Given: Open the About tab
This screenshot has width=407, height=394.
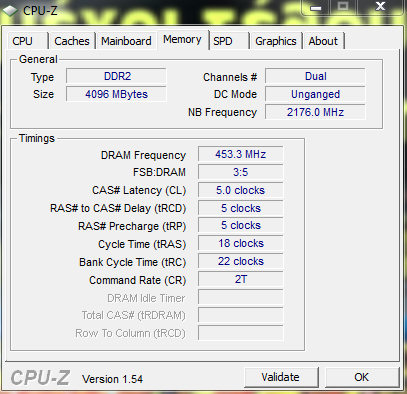Looking at the screenshot, I should pos(323,41).
